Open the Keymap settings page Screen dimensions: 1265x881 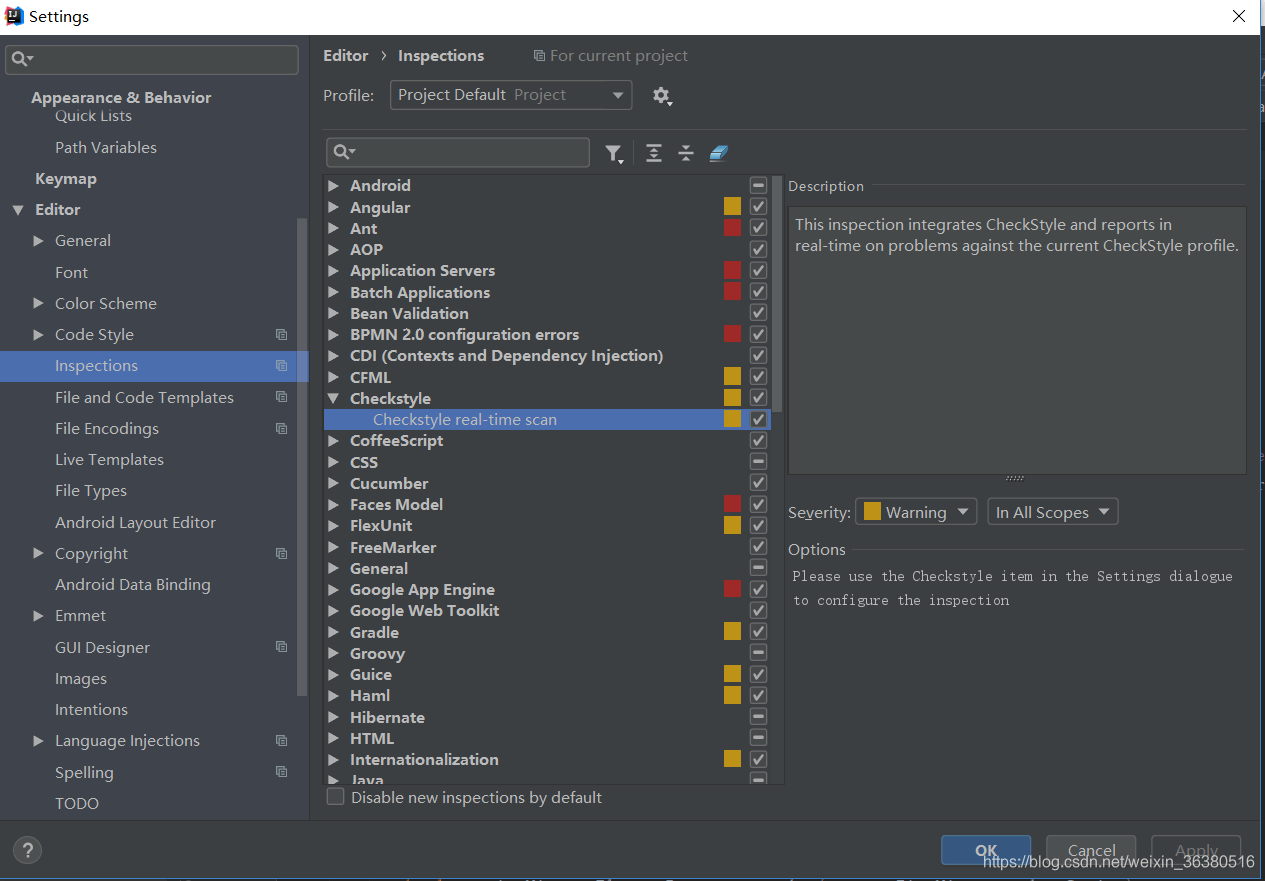(66, 178)
